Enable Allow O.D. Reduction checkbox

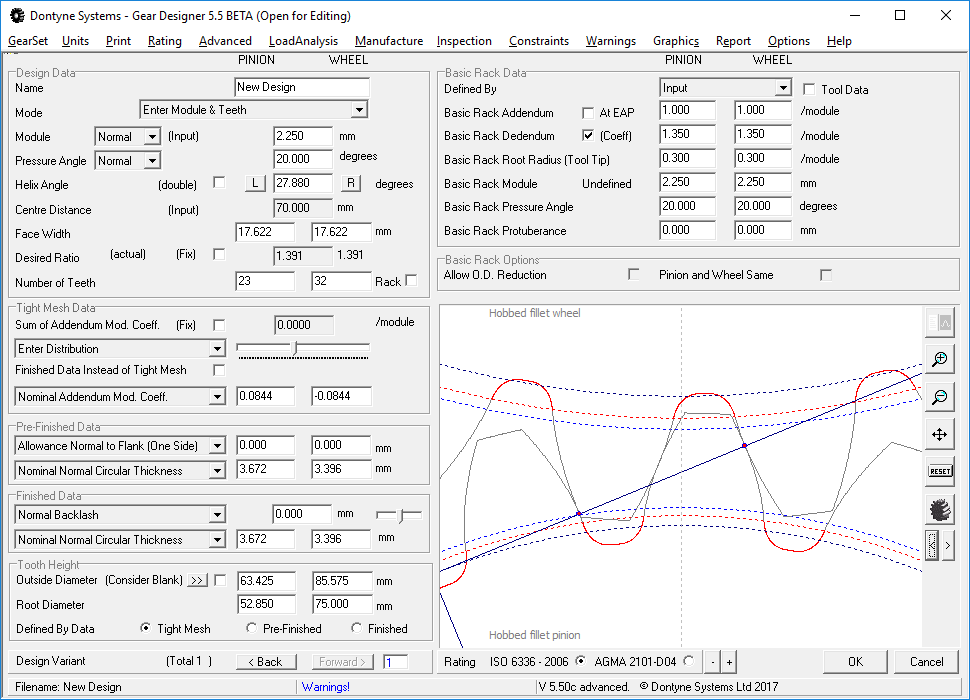tap(633, 274)
